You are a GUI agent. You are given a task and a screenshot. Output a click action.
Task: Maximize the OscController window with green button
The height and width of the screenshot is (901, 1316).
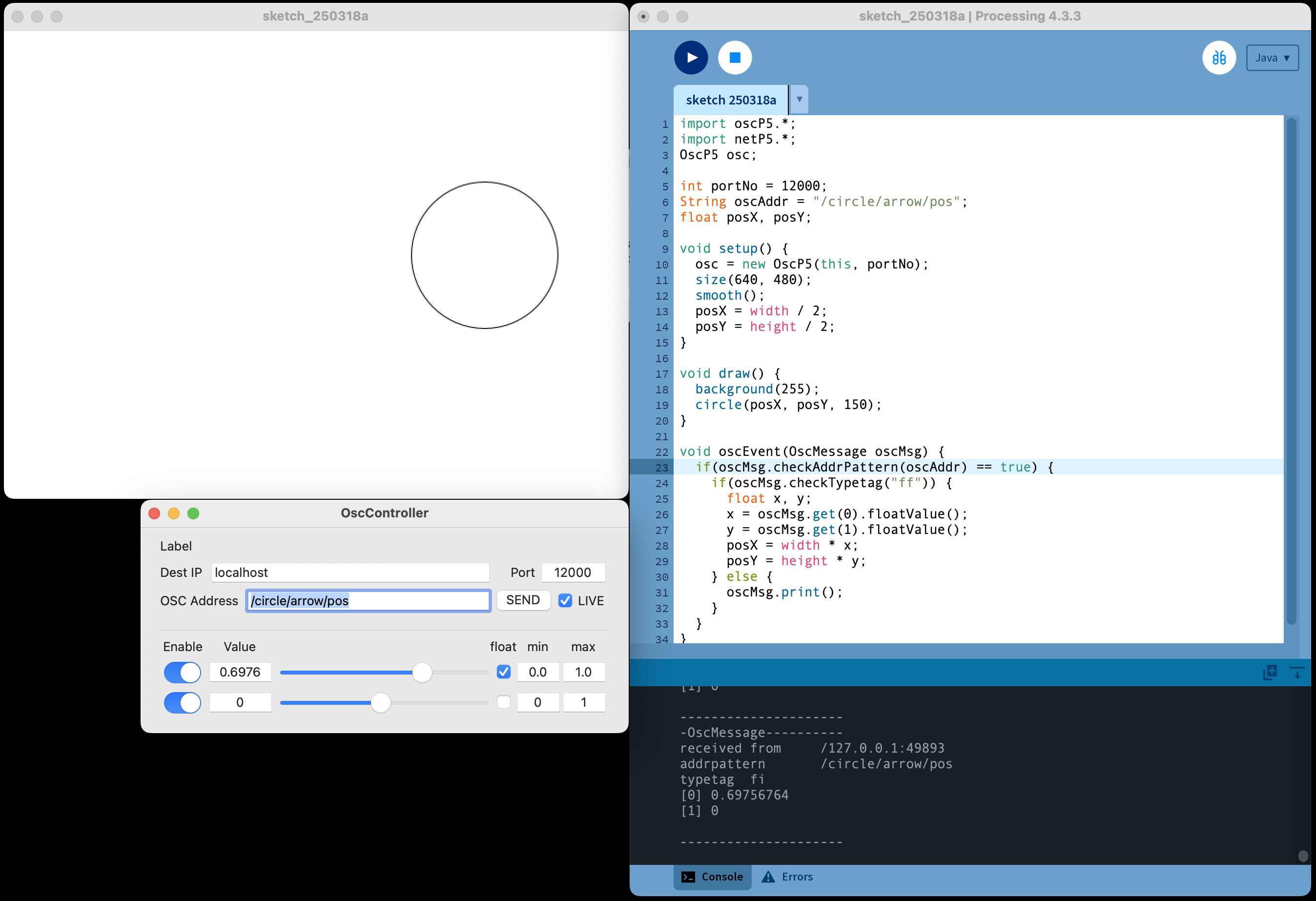pos(193,513)
